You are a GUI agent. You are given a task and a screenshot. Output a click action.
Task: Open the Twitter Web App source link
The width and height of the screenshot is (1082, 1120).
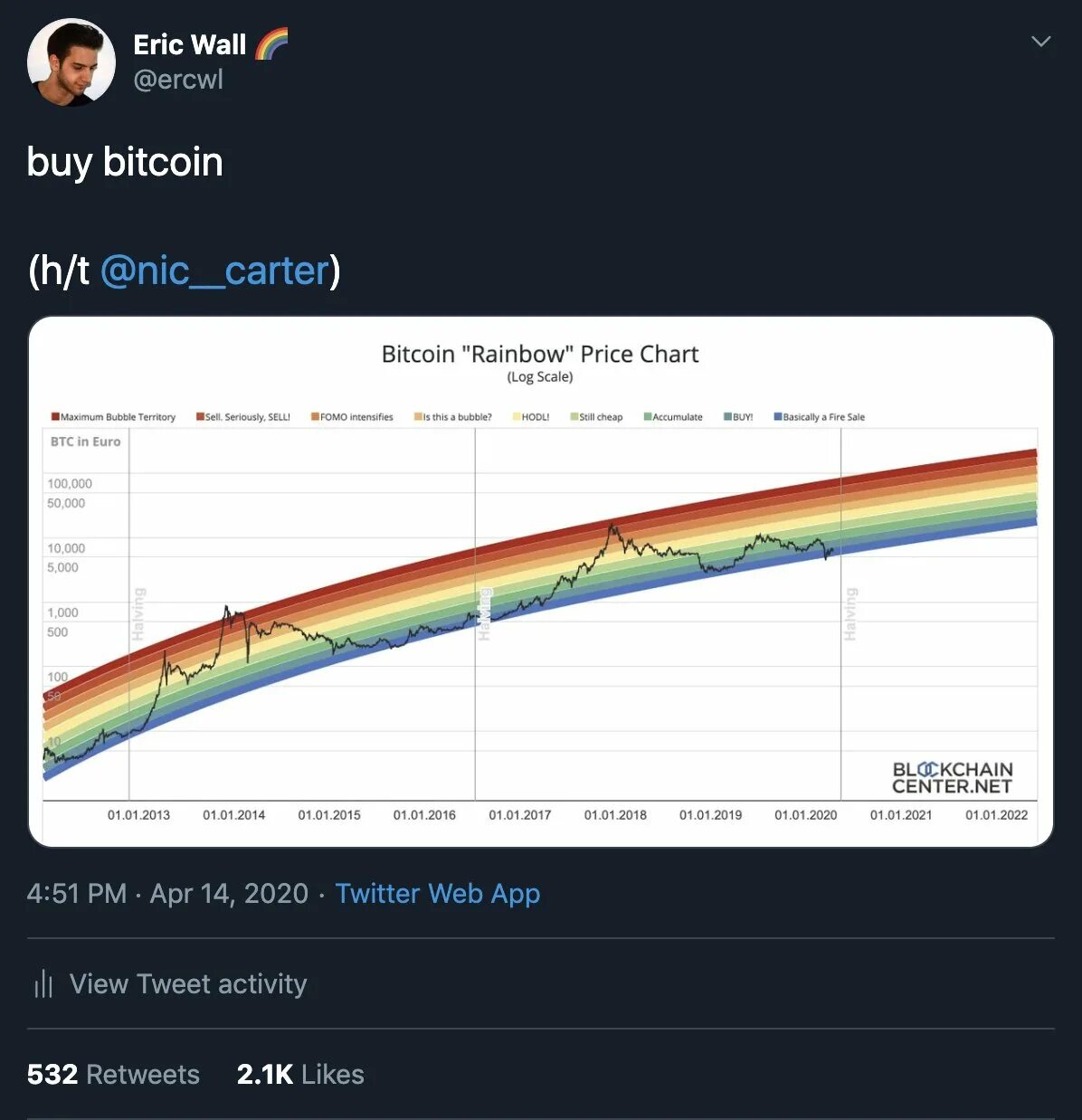coord(438,894)
